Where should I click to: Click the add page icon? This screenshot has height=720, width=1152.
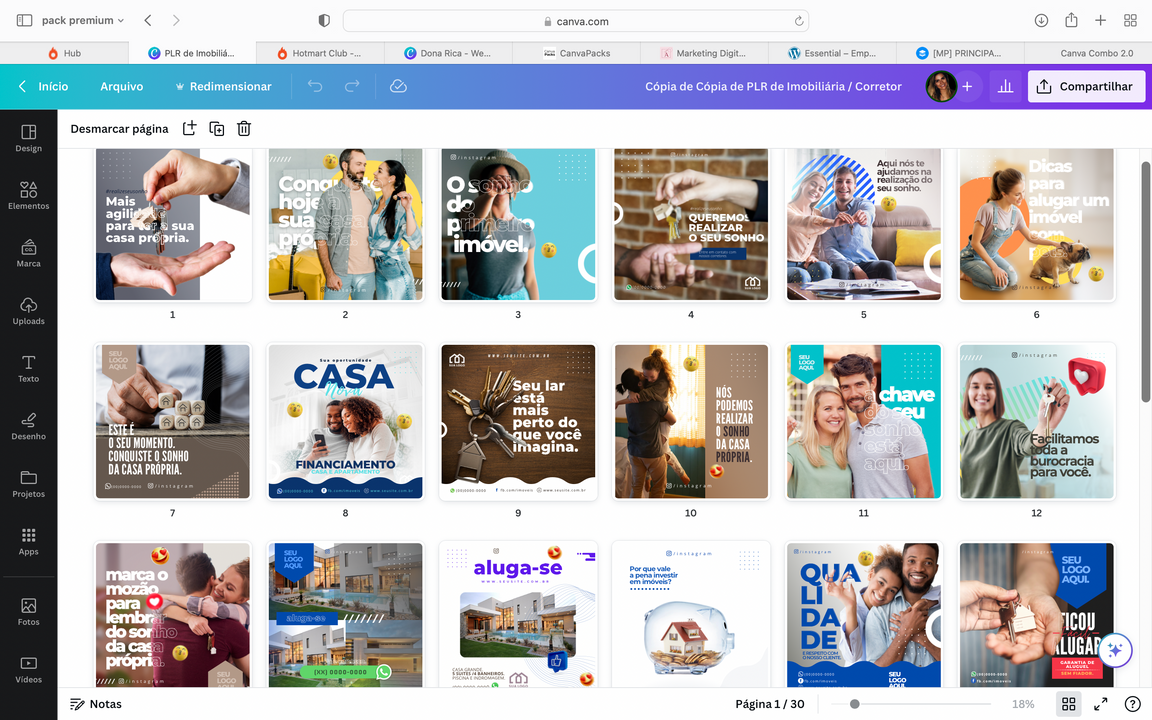pyautogui.click(x=189, y=128)
